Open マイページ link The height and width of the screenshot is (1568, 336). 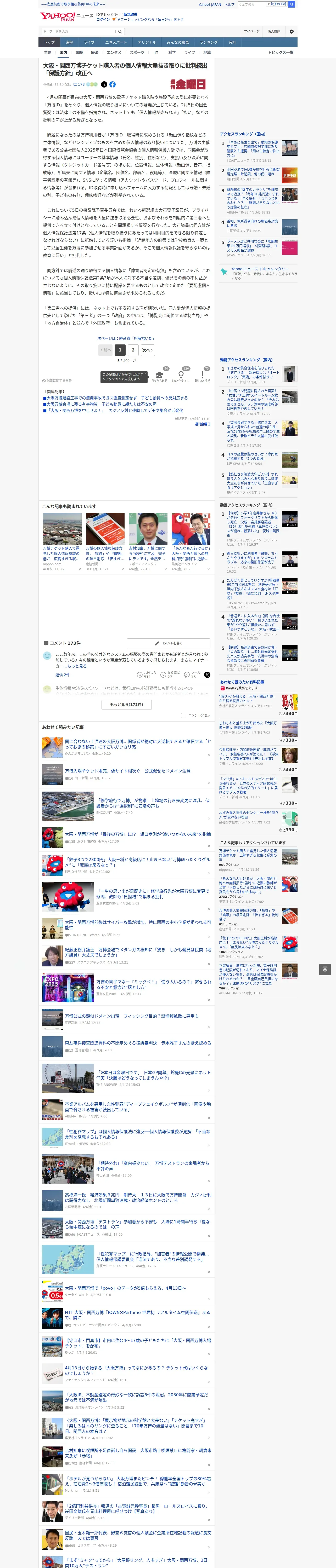point(252,32)
